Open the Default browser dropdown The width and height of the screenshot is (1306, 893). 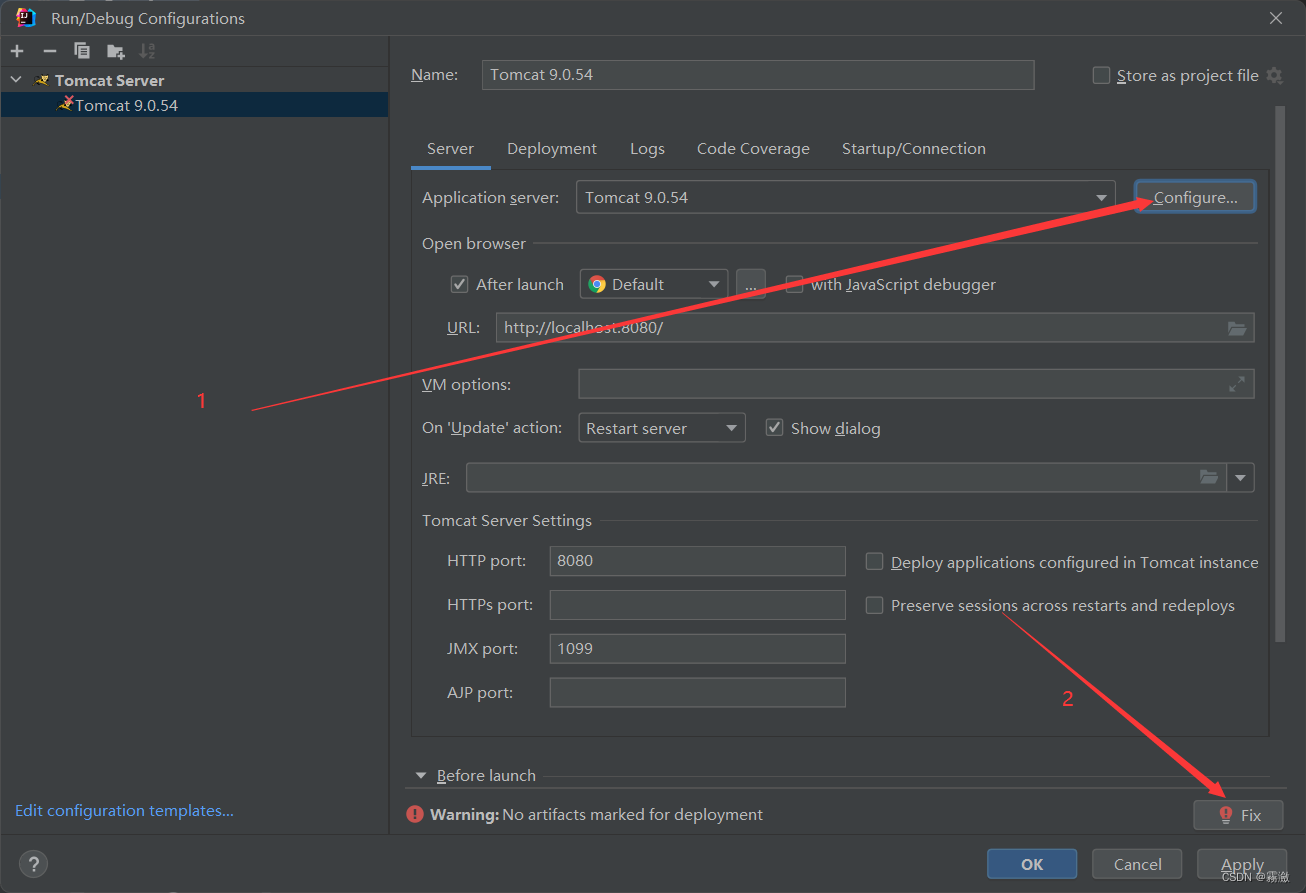654,284
